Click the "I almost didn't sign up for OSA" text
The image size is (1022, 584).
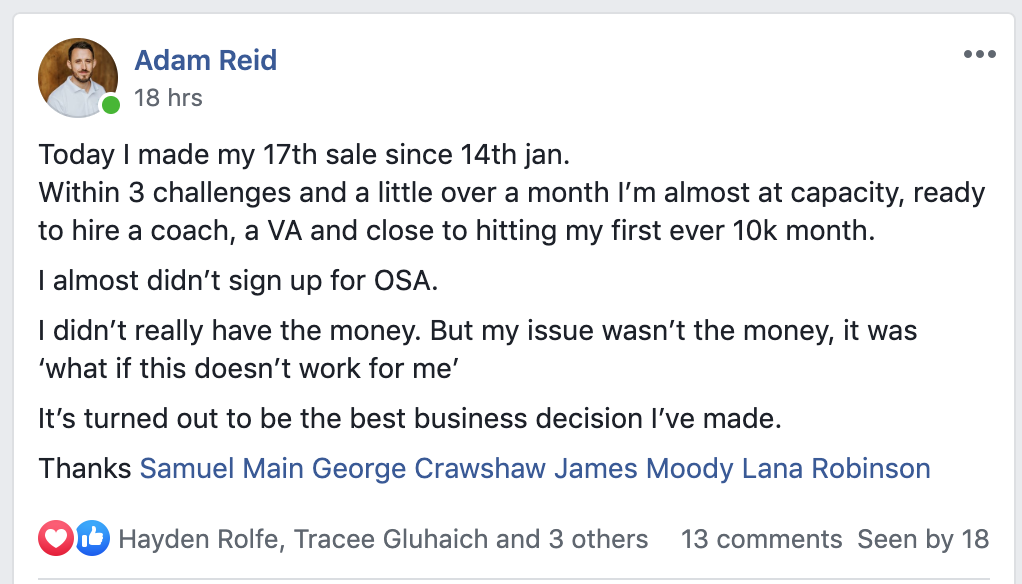coord(238,280)
